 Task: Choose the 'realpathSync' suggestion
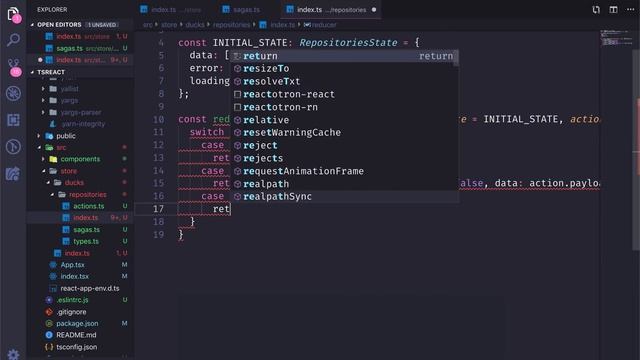(x=344, y=197)
